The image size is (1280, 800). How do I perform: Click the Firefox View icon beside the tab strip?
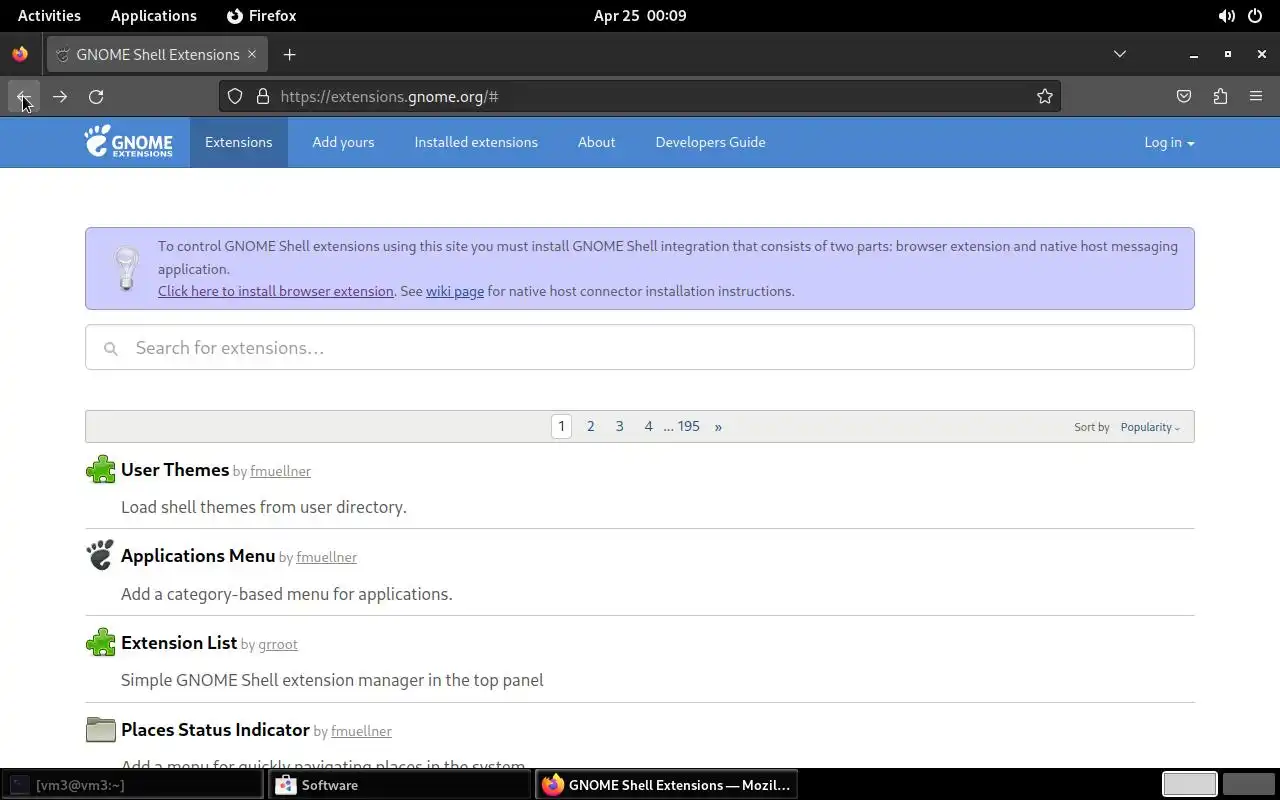(x=20, y=54)
